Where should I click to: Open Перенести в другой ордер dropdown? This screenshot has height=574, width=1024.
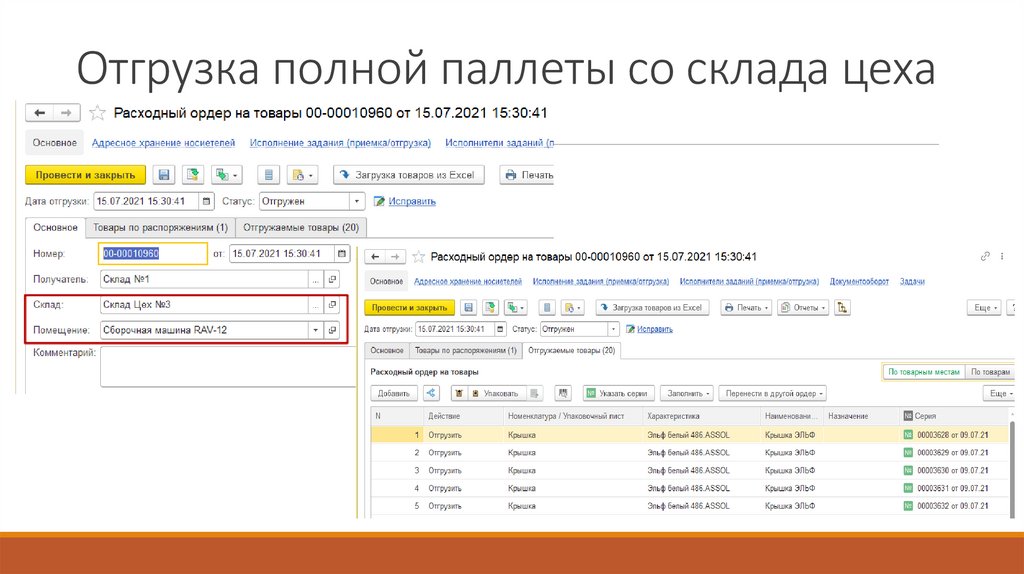pyautogui.click(x=773, y=393)
